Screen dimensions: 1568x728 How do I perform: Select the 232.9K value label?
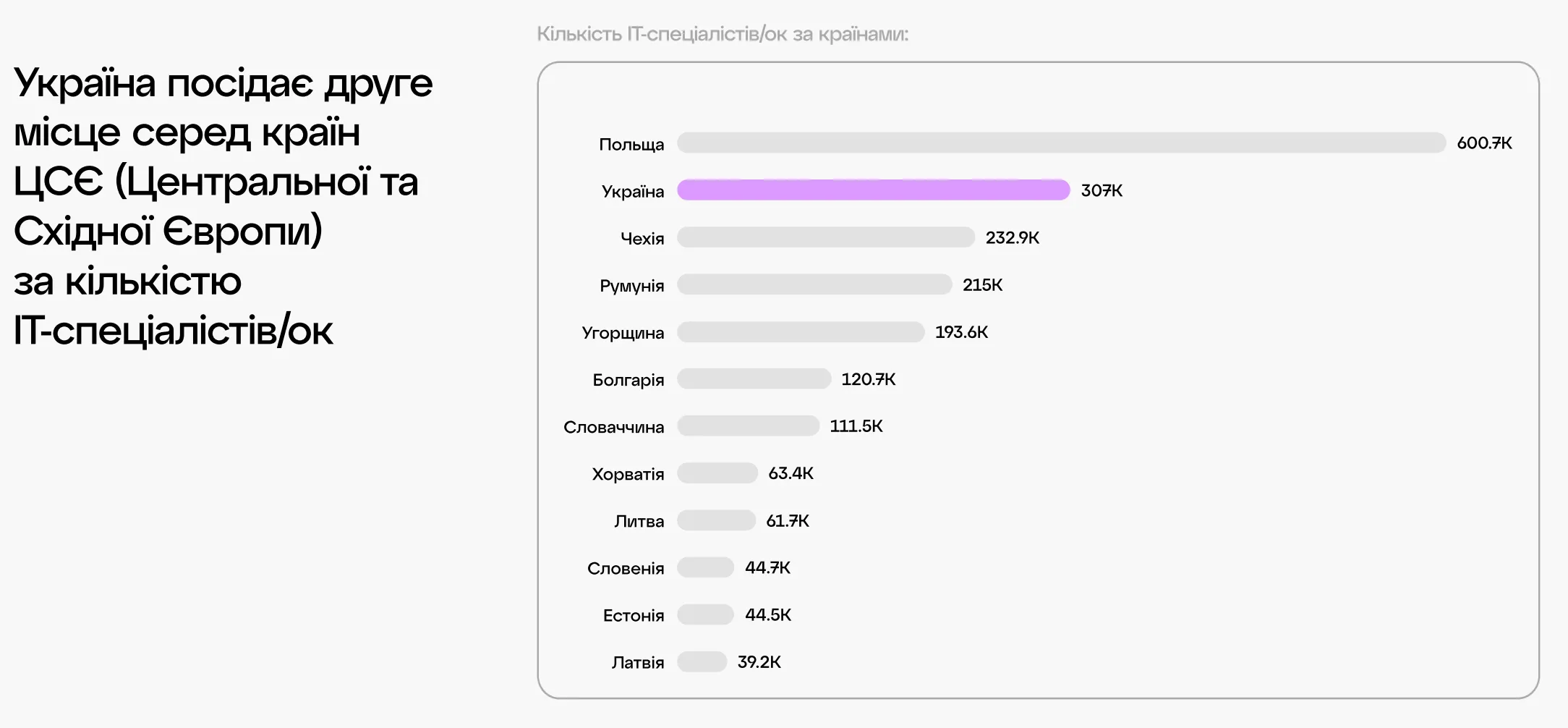pos(1012,238)
